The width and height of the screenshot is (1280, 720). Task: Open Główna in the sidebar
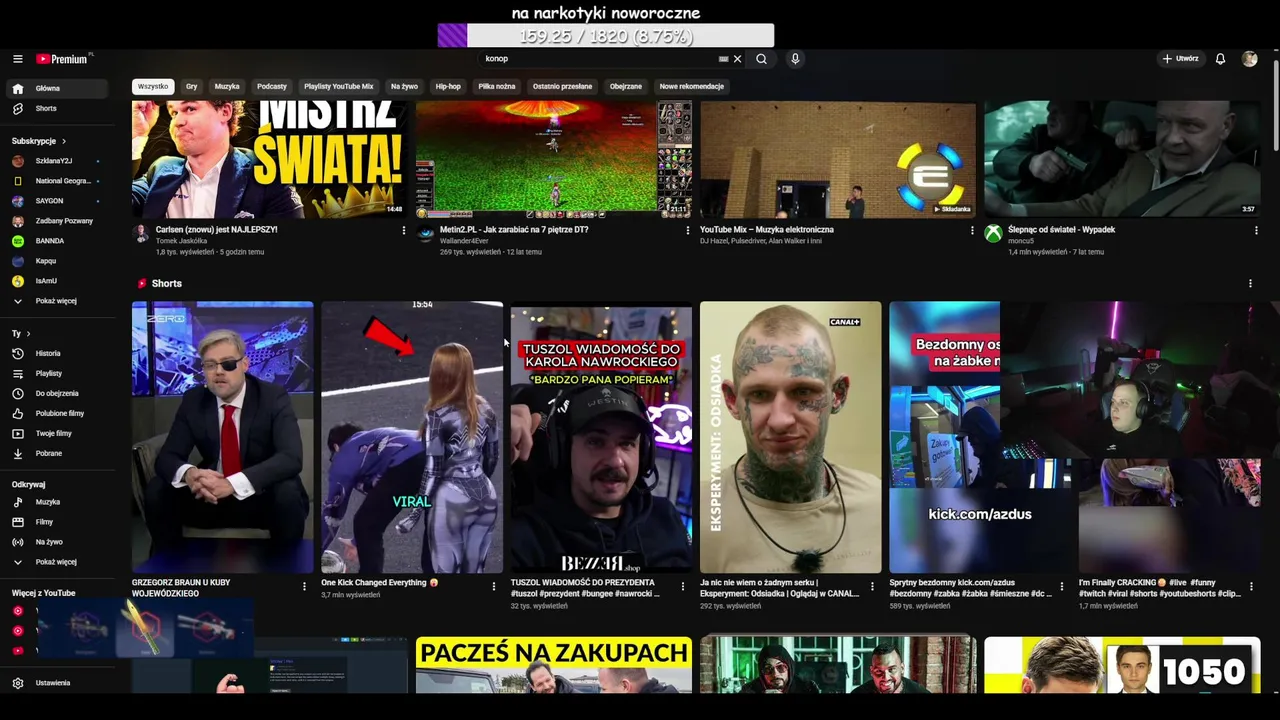tap(57, 88)
